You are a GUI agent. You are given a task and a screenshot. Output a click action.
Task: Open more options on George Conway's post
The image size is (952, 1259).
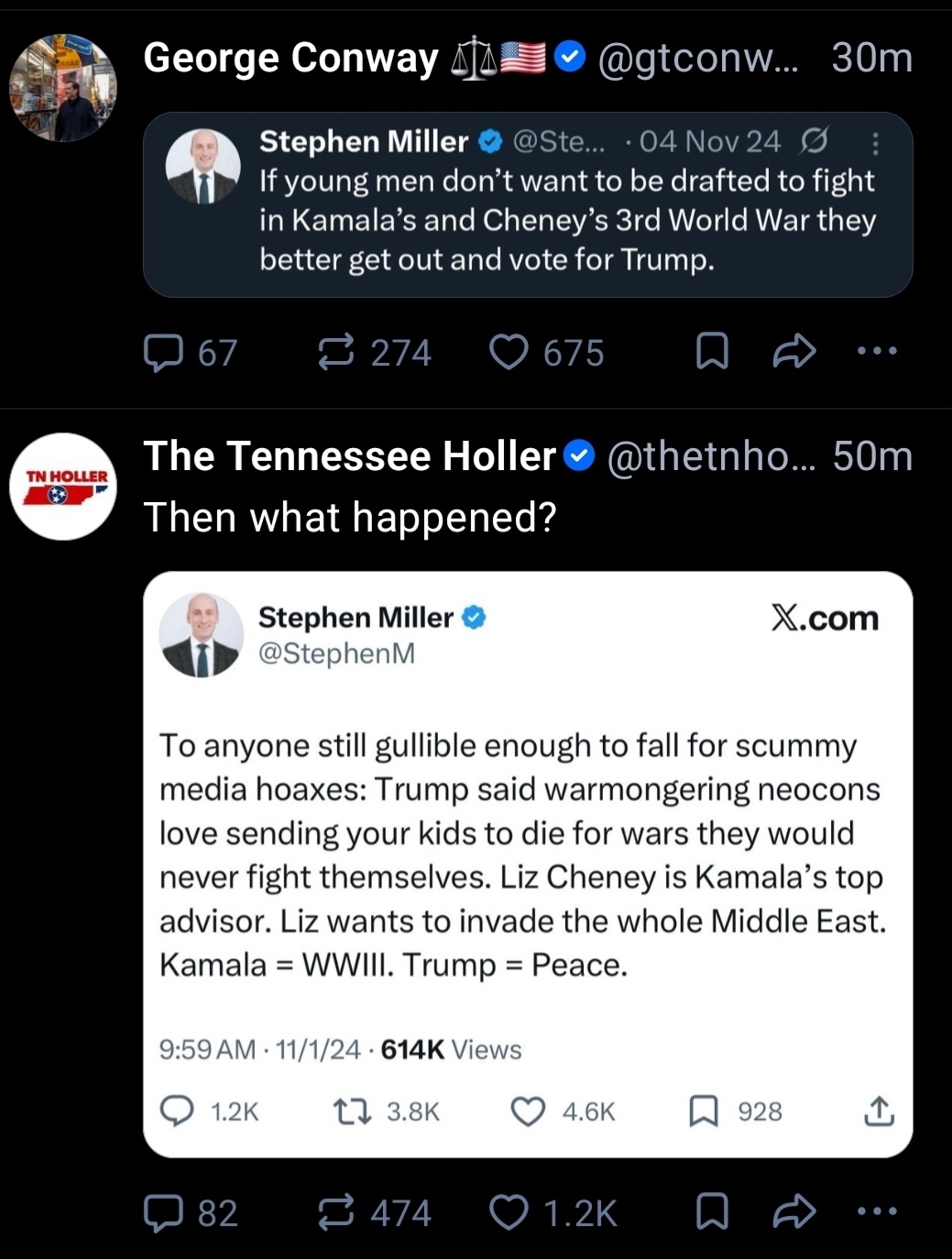pyautogui.click(x=877, y=351)
